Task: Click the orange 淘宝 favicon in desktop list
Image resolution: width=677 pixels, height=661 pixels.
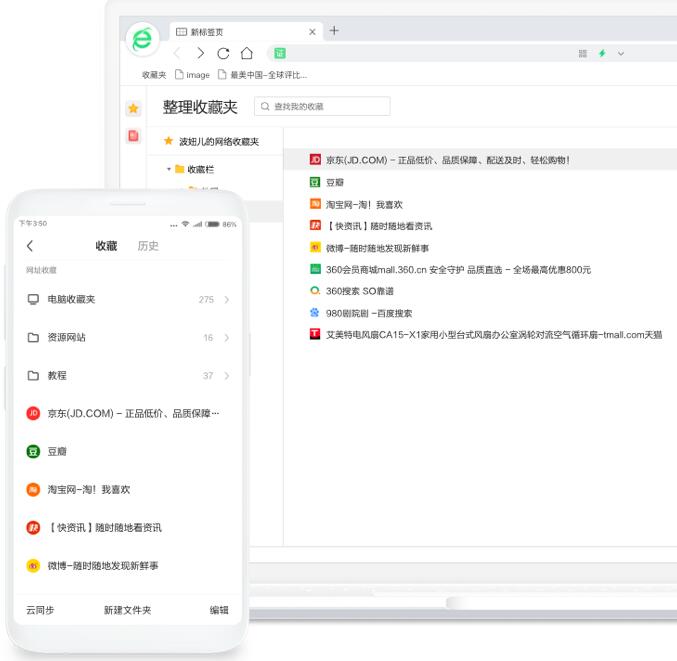Action: [x=315, y=204]
